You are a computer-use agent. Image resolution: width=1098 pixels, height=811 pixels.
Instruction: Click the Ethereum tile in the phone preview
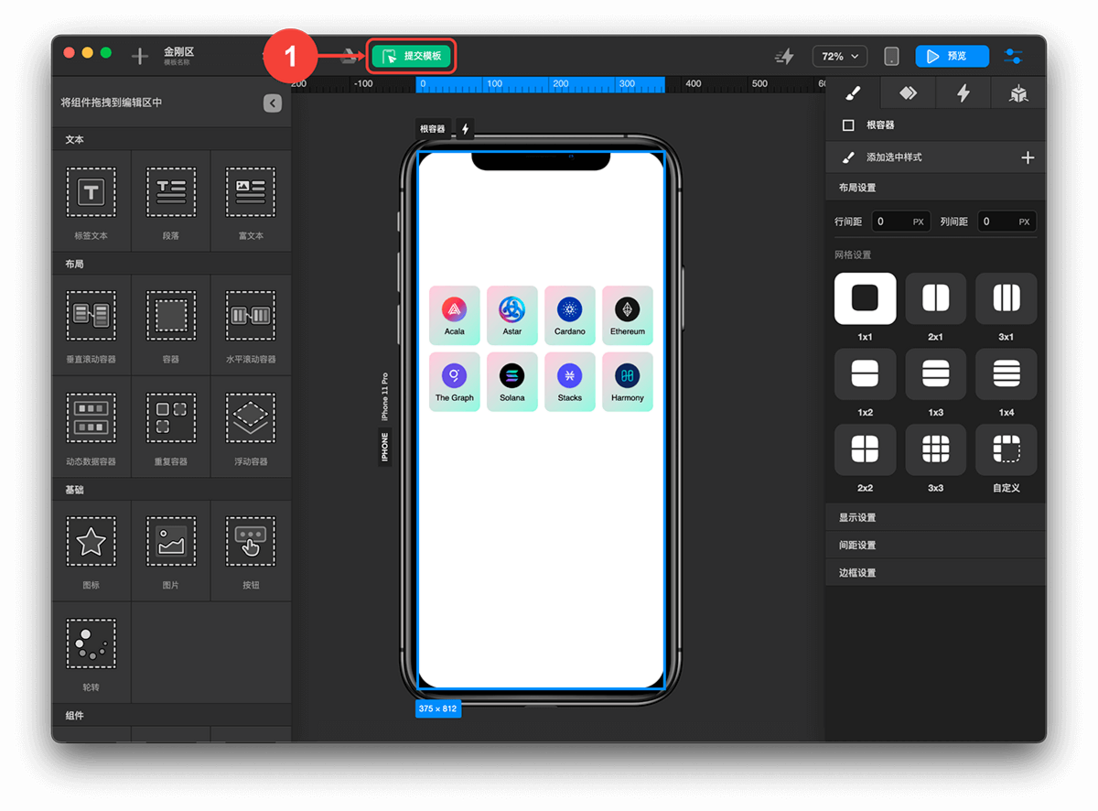627,315
